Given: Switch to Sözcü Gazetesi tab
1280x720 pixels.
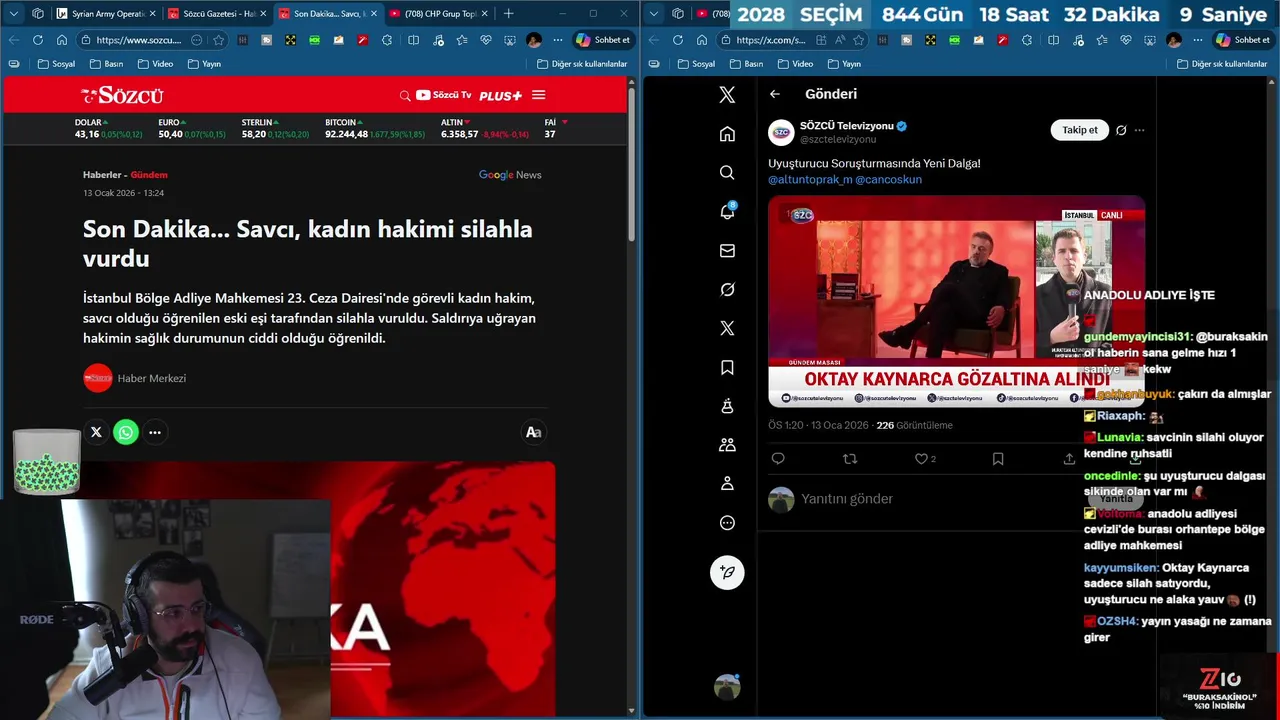Looking at the screenshot, I should tap(216, 13).
